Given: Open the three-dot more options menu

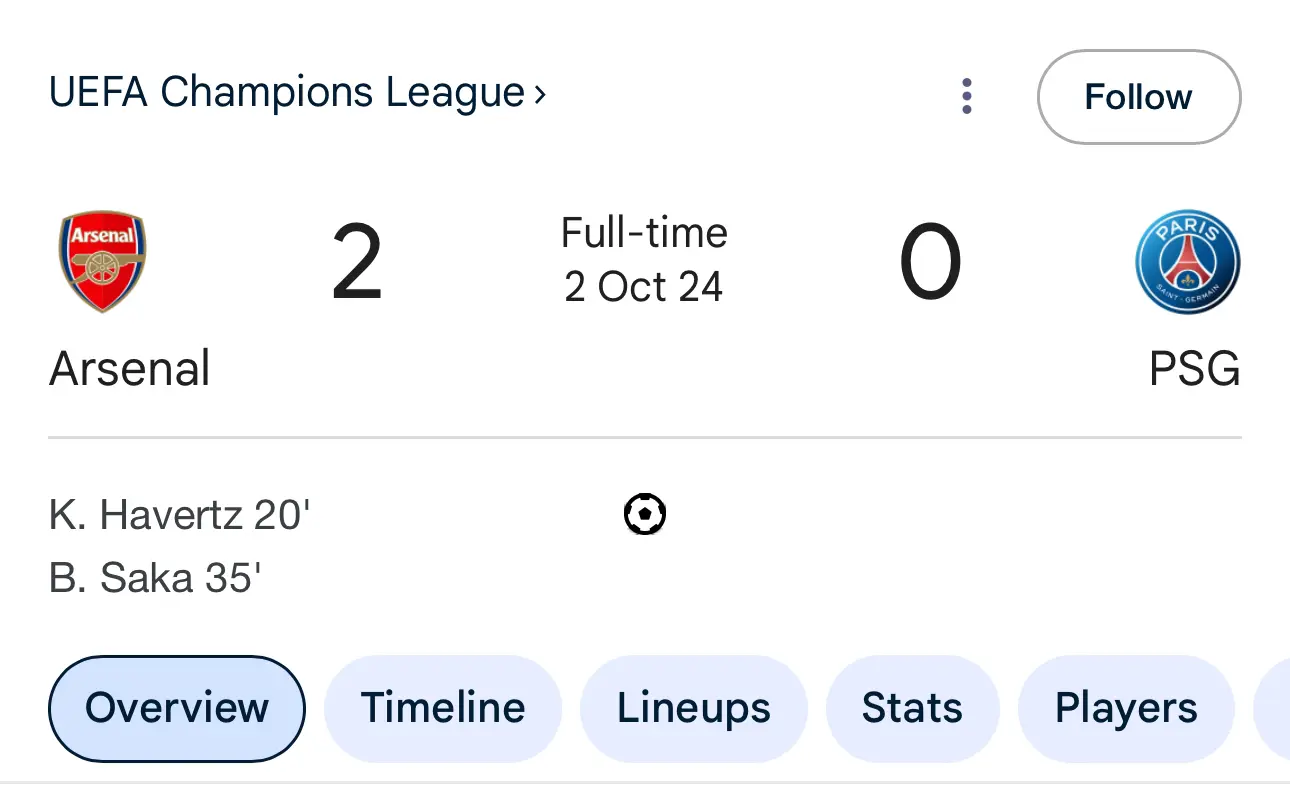Looking at the screenshot, I should pyautogui.click(x=966, y=96).
